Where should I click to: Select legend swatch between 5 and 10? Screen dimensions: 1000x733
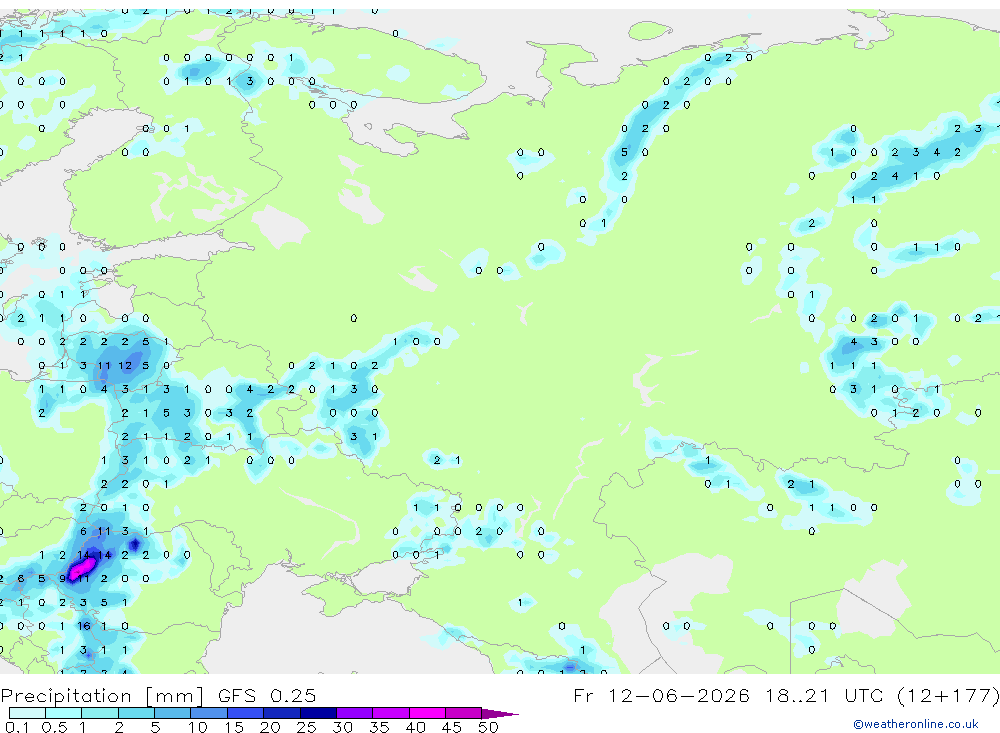point(173,713)
